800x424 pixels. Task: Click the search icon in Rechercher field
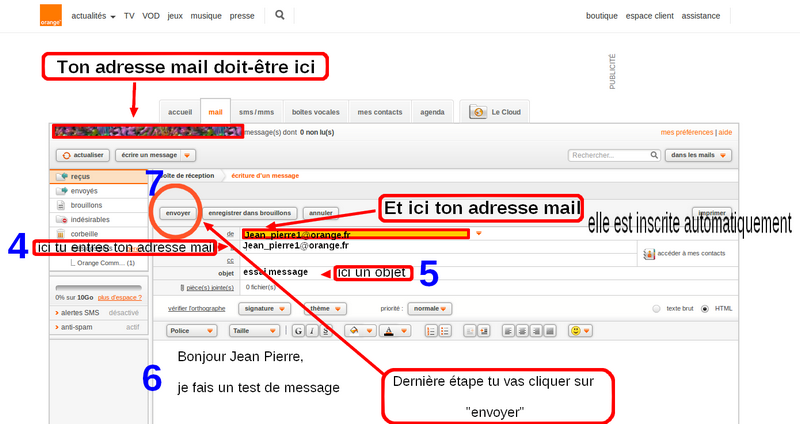654,155
